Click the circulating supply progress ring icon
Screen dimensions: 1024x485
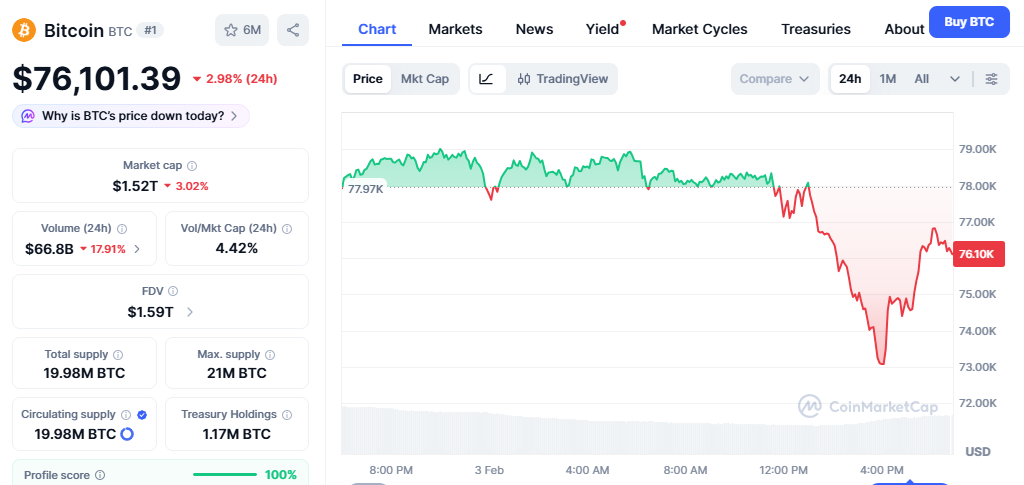click(127, 434)
